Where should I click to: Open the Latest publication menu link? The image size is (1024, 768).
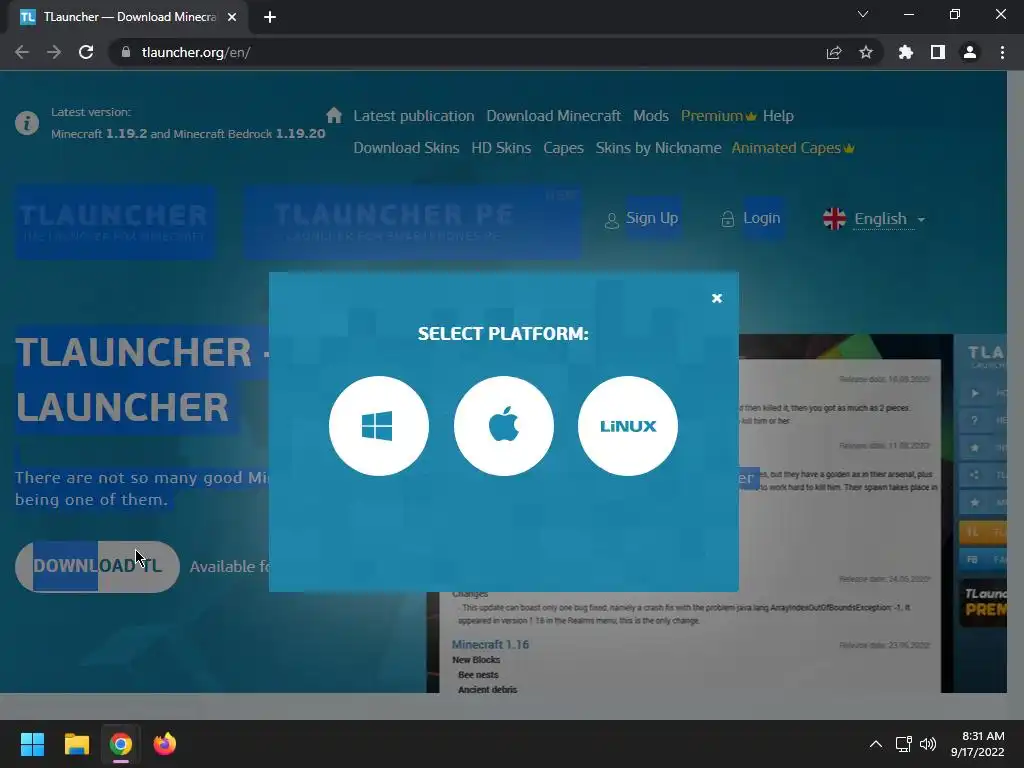(414, 116)
